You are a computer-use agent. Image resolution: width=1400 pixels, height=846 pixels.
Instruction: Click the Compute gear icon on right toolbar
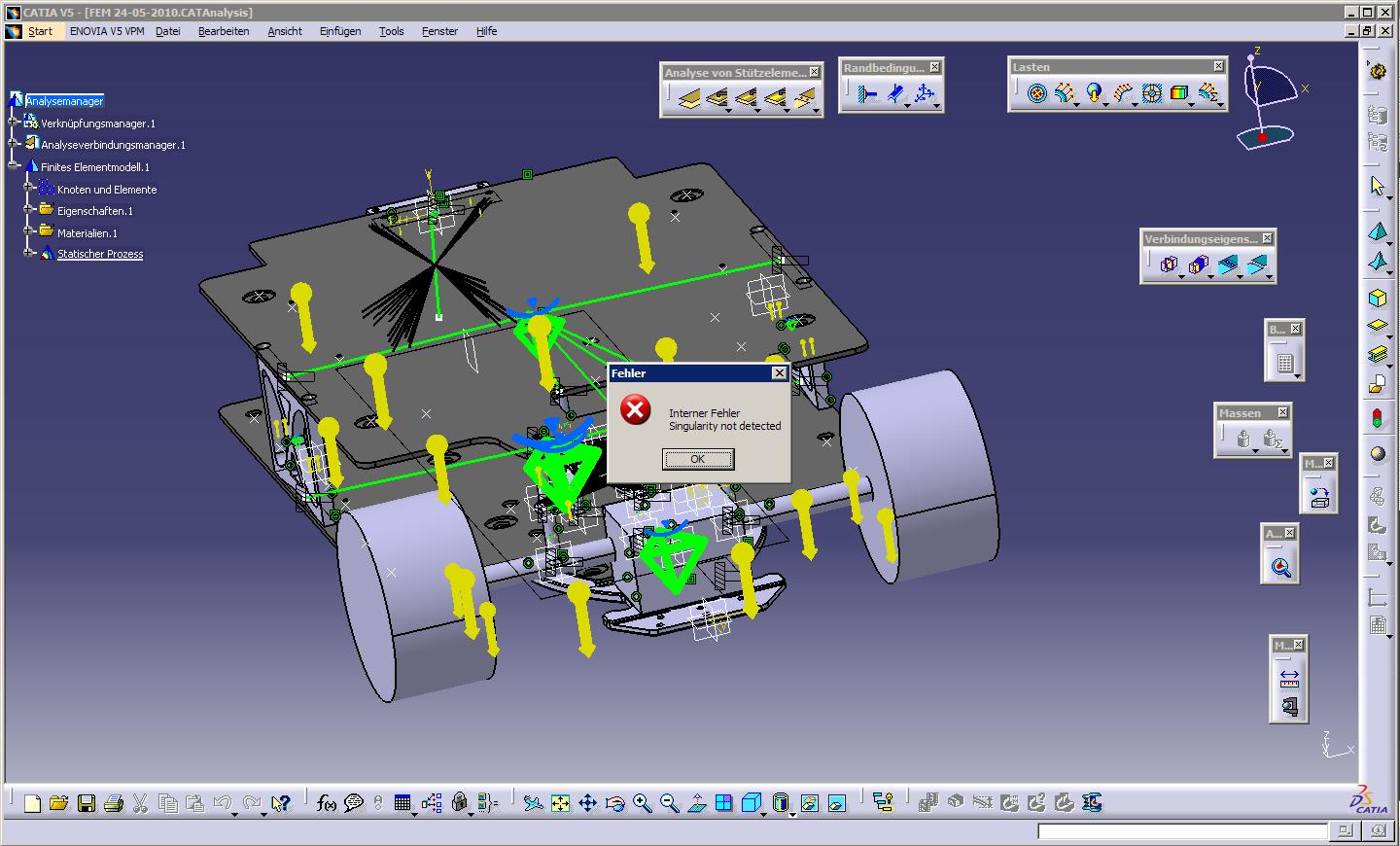tap(1378, 71)
